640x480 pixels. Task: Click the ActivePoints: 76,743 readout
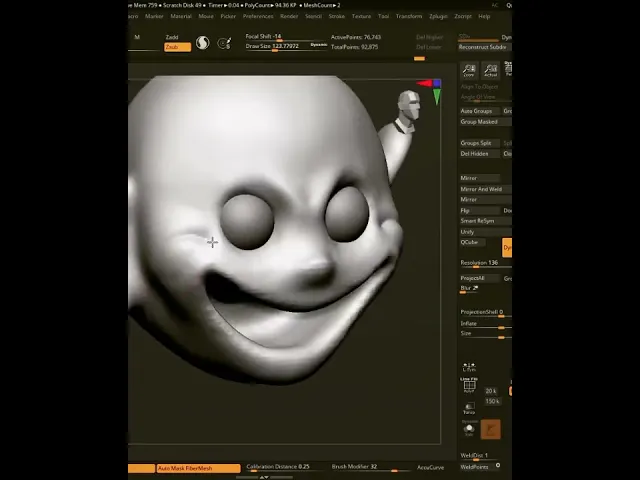tap(356, 37)
